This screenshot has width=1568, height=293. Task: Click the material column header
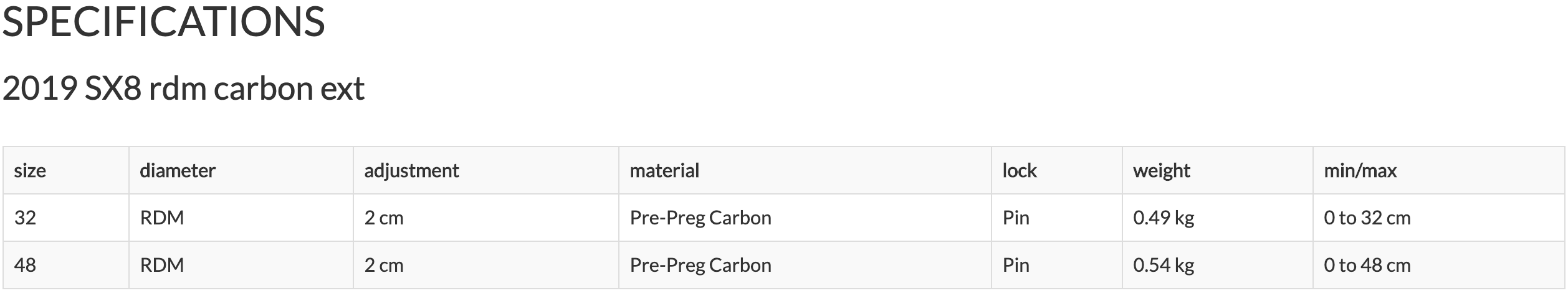pos(664,171)
